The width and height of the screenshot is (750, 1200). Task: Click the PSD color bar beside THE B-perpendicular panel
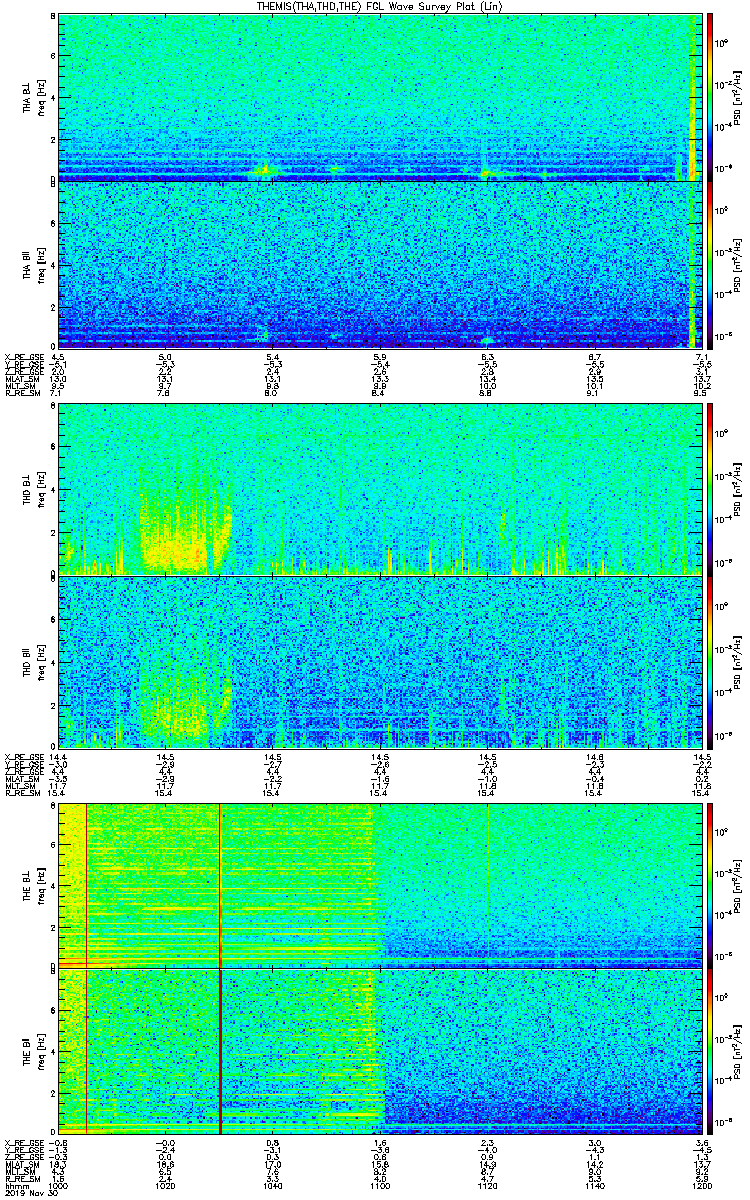(711, 885)
